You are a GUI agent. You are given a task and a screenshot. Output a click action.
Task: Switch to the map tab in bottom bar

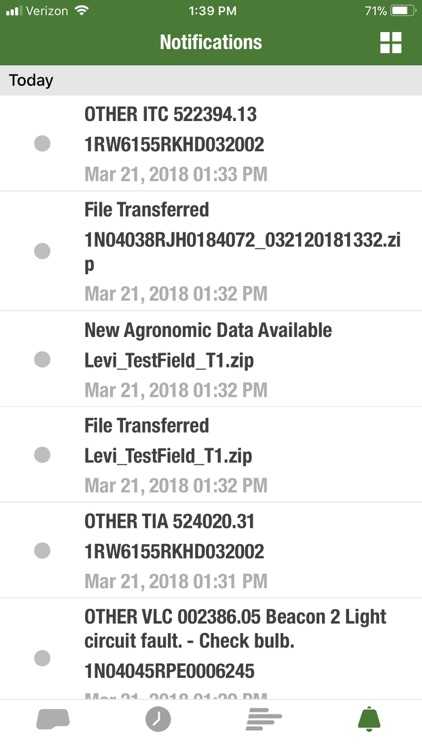pyautogui.click(x=53, y=719)
